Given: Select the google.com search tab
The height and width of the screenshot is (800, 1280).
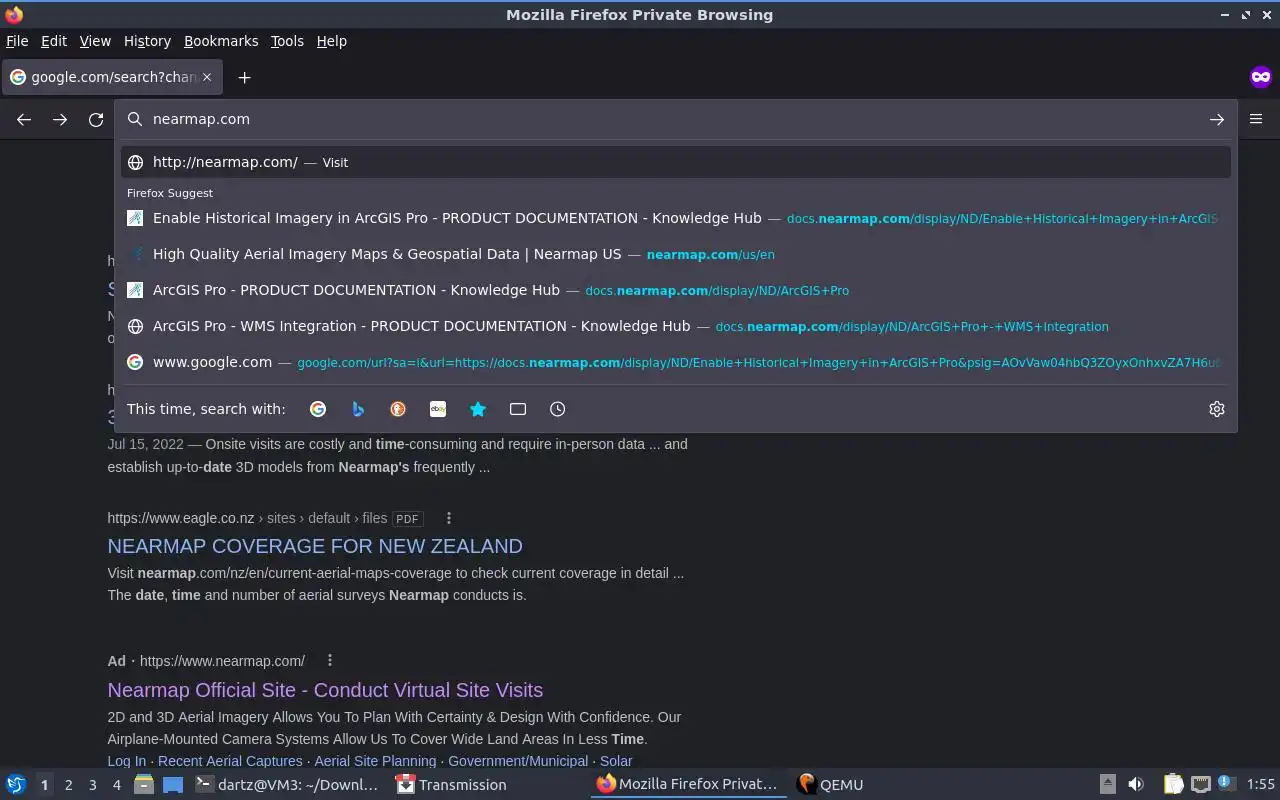Looking at the screenshot, I should pyautogui.click(x=112, y=77).
